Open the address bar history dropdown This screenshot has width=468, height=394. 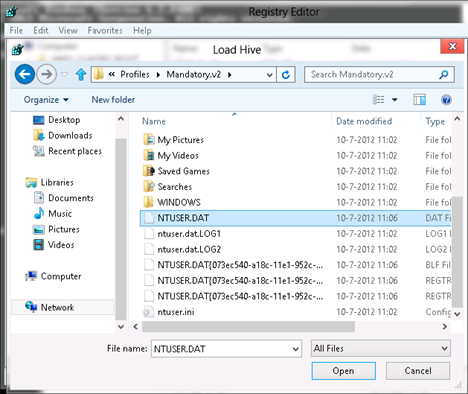click(269, 75)
